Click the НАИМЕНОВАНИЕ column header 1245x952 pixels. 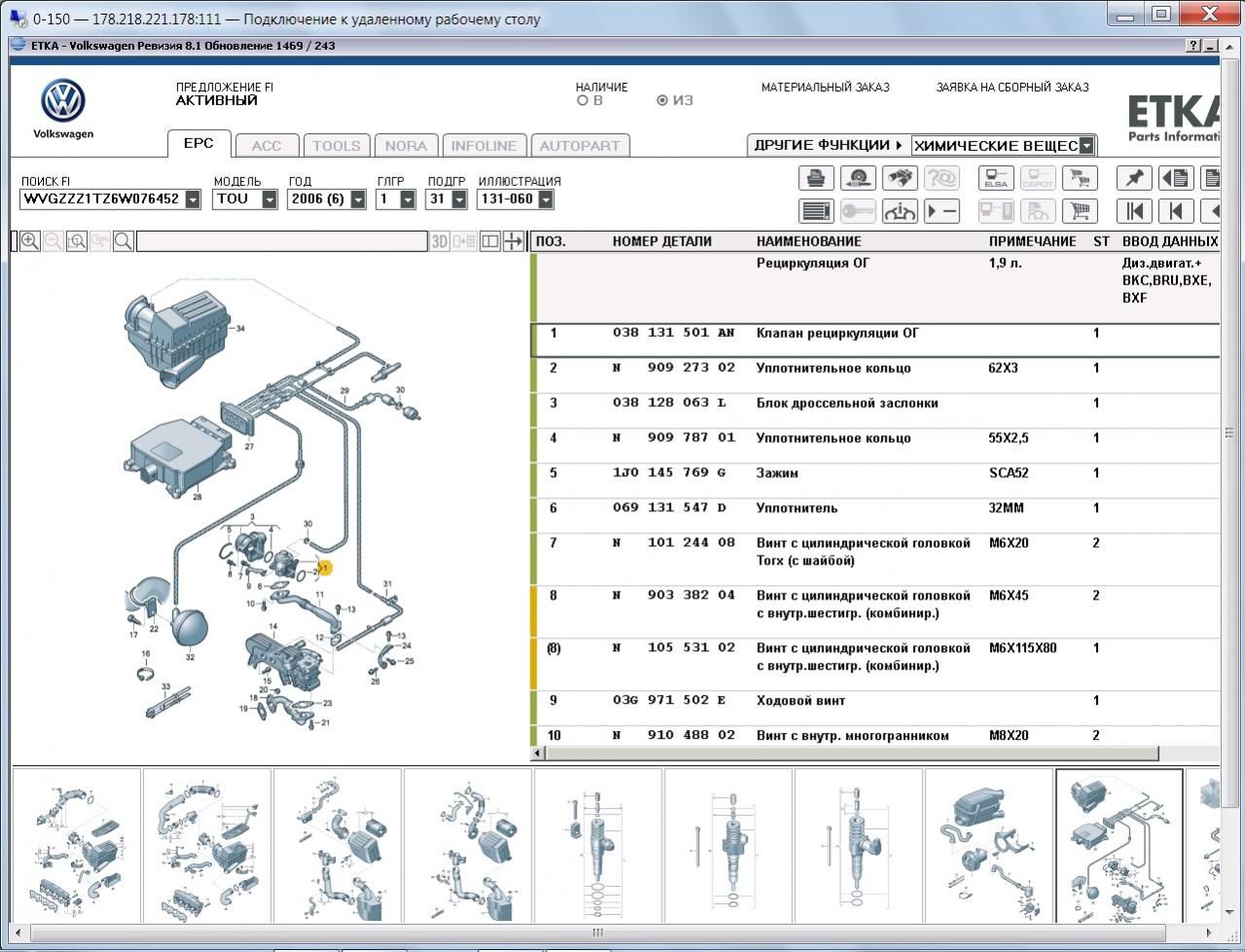click(x=809, y=241)
